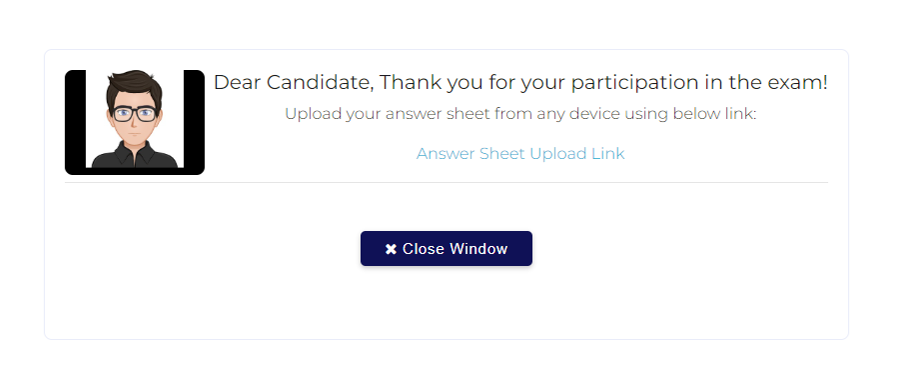Open the Answer Sheet Upload Link
The image size is (903, 387).
pos(520,154)
